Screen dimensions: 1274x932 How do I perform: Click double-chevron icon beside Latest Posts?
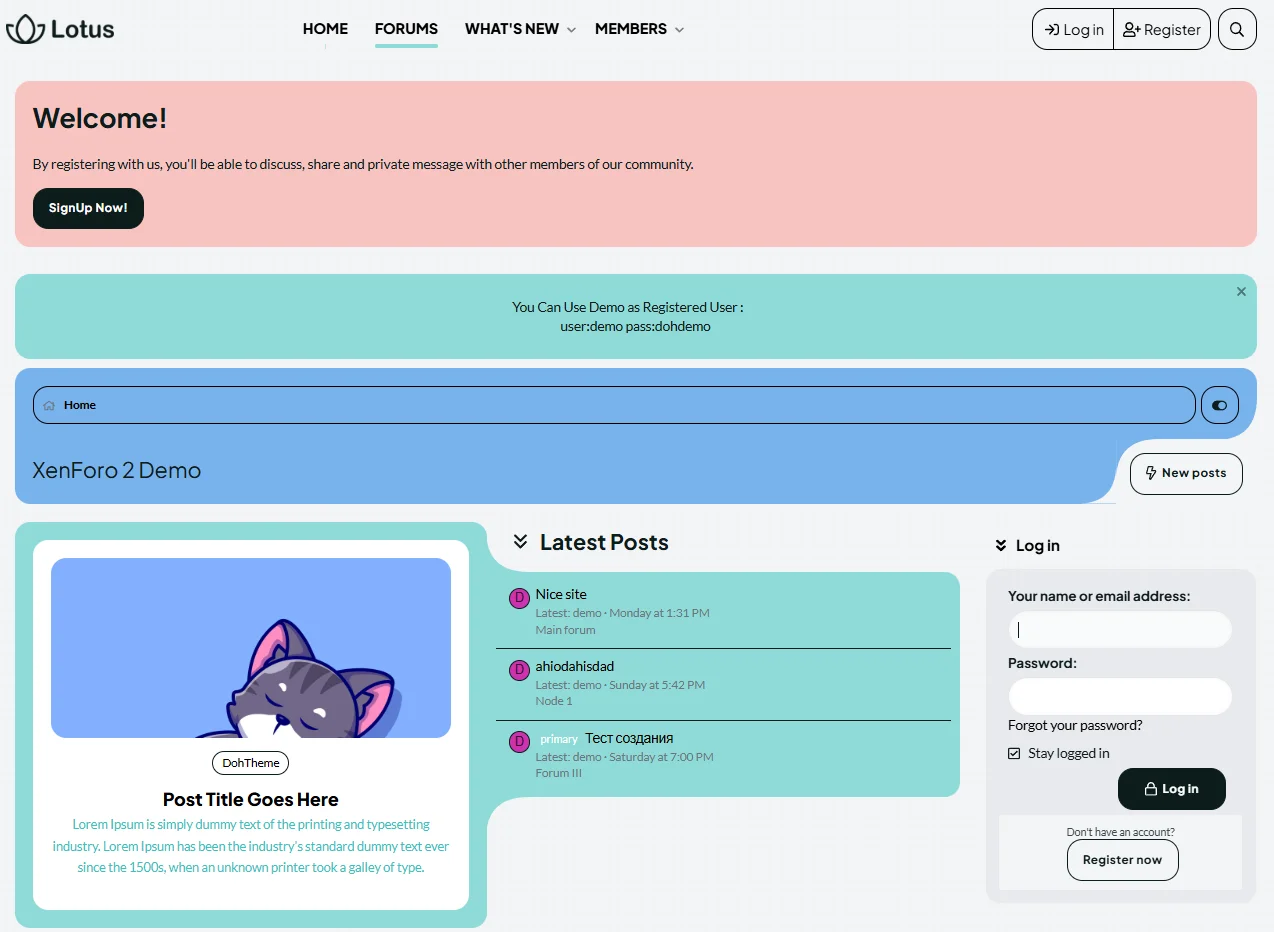pyautogui.click(x=520, y=542)
